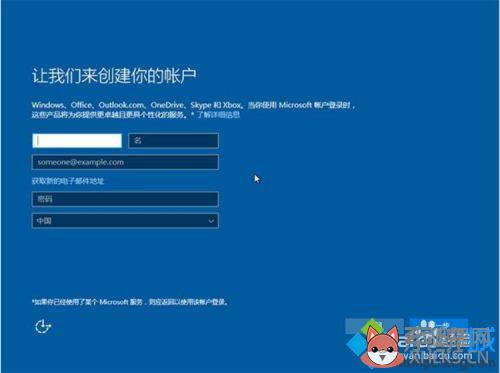The width and height of the screenshot is (500, 373).
Task: Click the given name (名) field
Action: click(173, 141)
